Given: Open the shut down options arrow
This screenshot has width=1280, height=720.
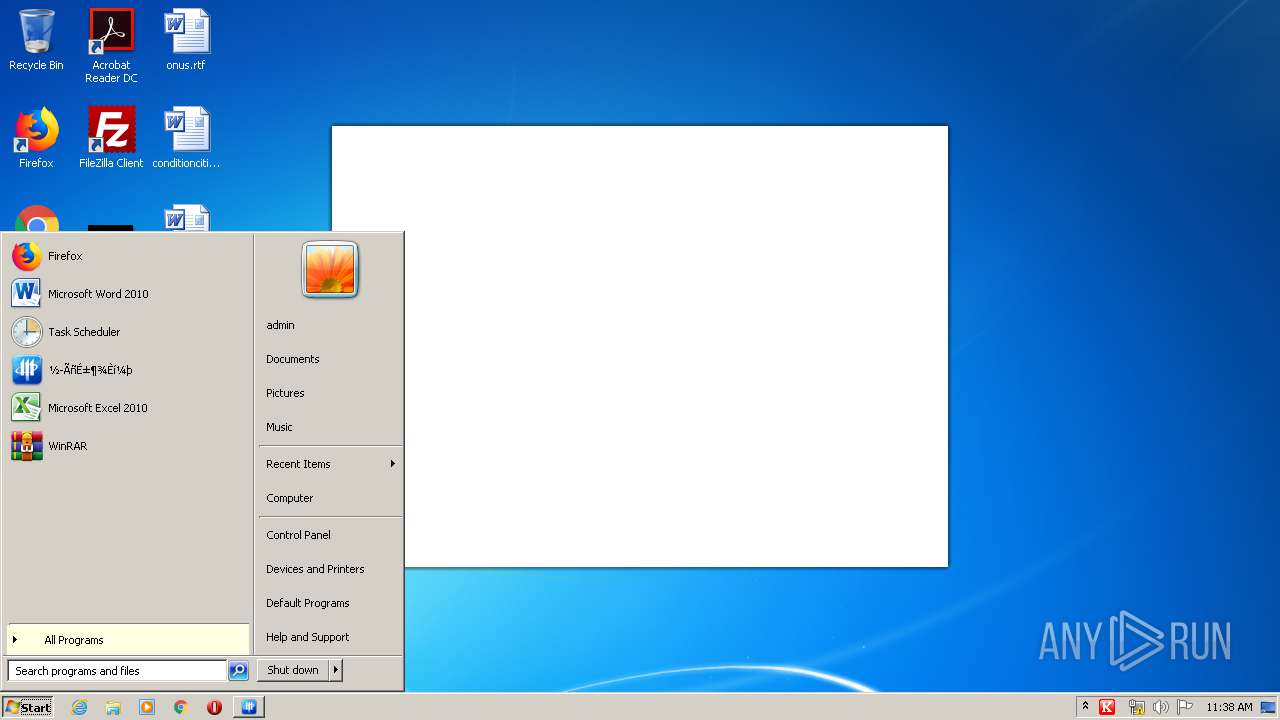Looking at the screenshot, I should (336, 670).
